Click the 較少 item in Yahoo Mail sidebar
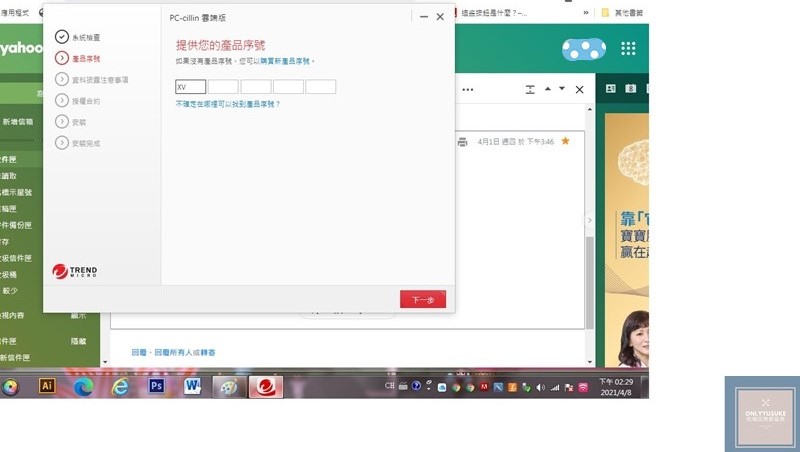Viewport: 800px width, 452px height. tap(10, 291)
